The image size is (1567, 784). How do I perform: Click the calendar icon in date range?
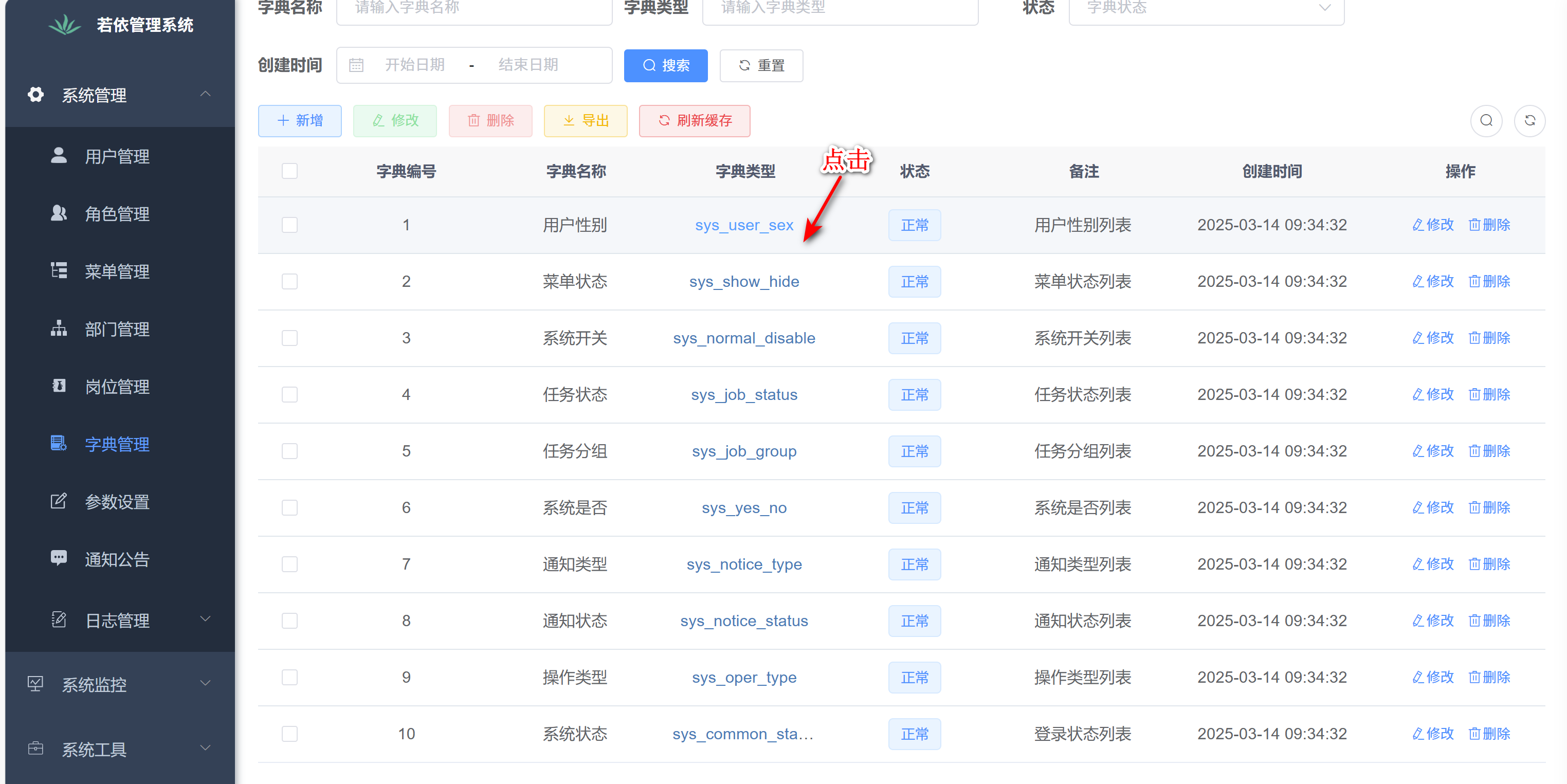click(x=356, y=65)
